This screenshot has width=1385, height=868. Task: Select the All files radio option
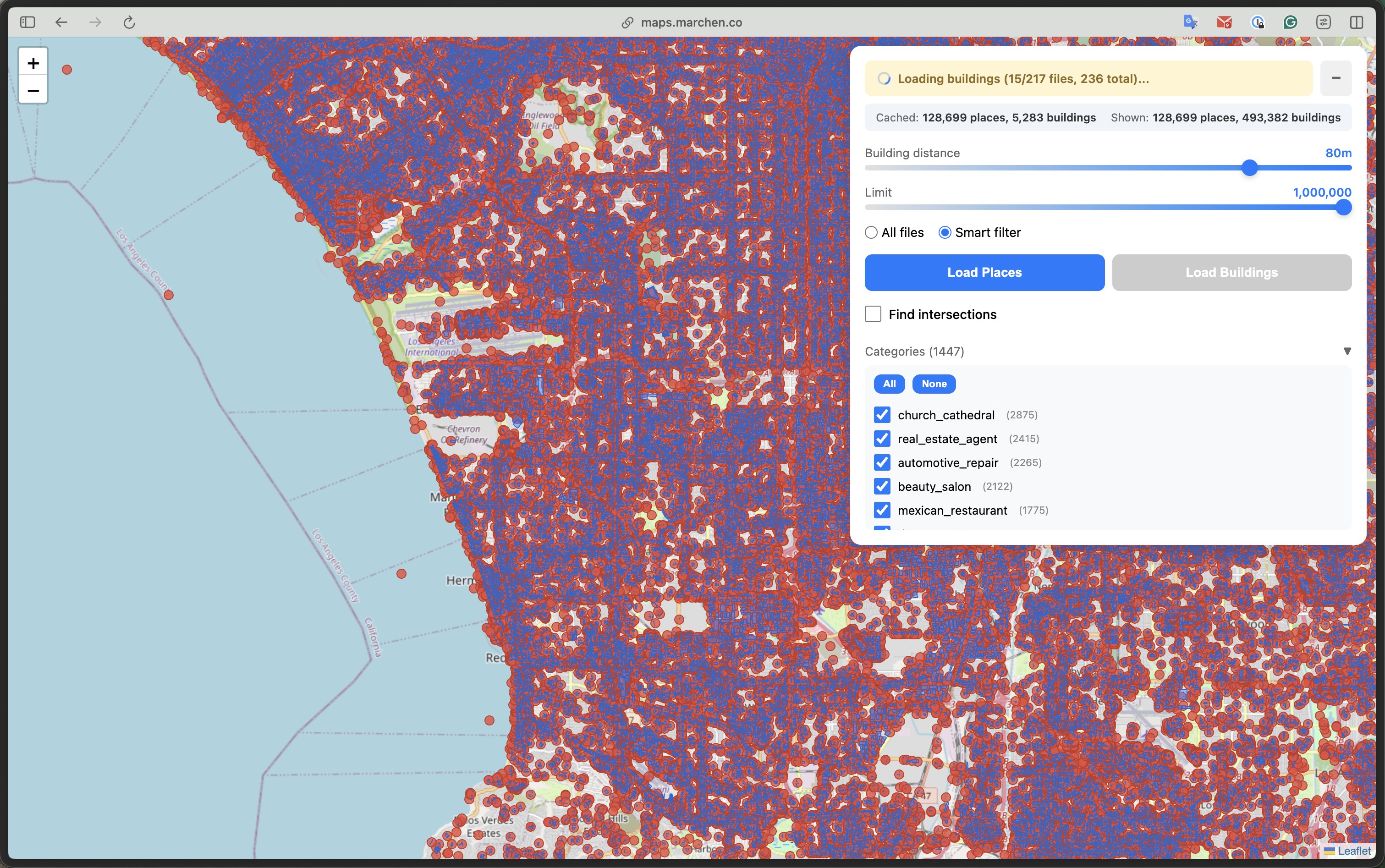pyautogui.click(x=871, y=232)
